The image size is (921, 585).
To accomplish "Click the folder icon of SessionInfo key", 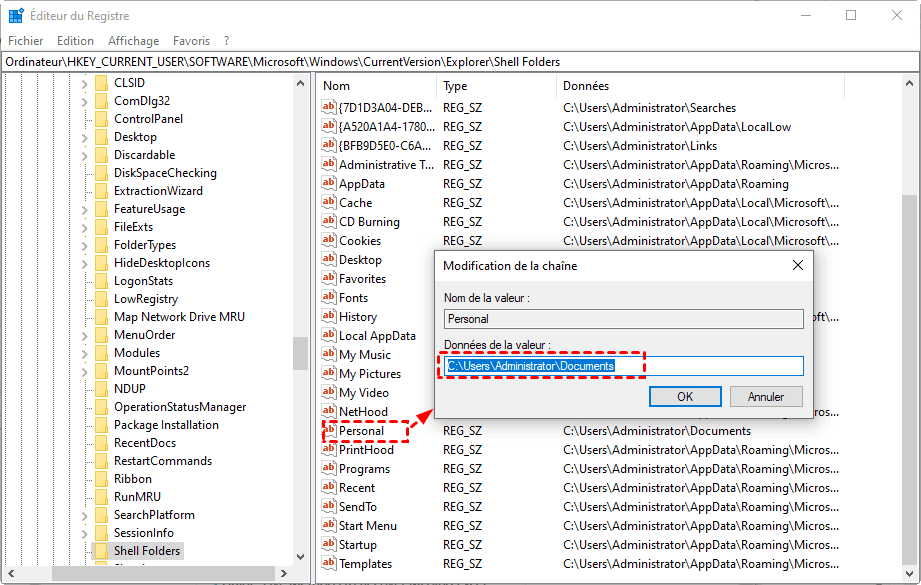I will click(102, 533).
